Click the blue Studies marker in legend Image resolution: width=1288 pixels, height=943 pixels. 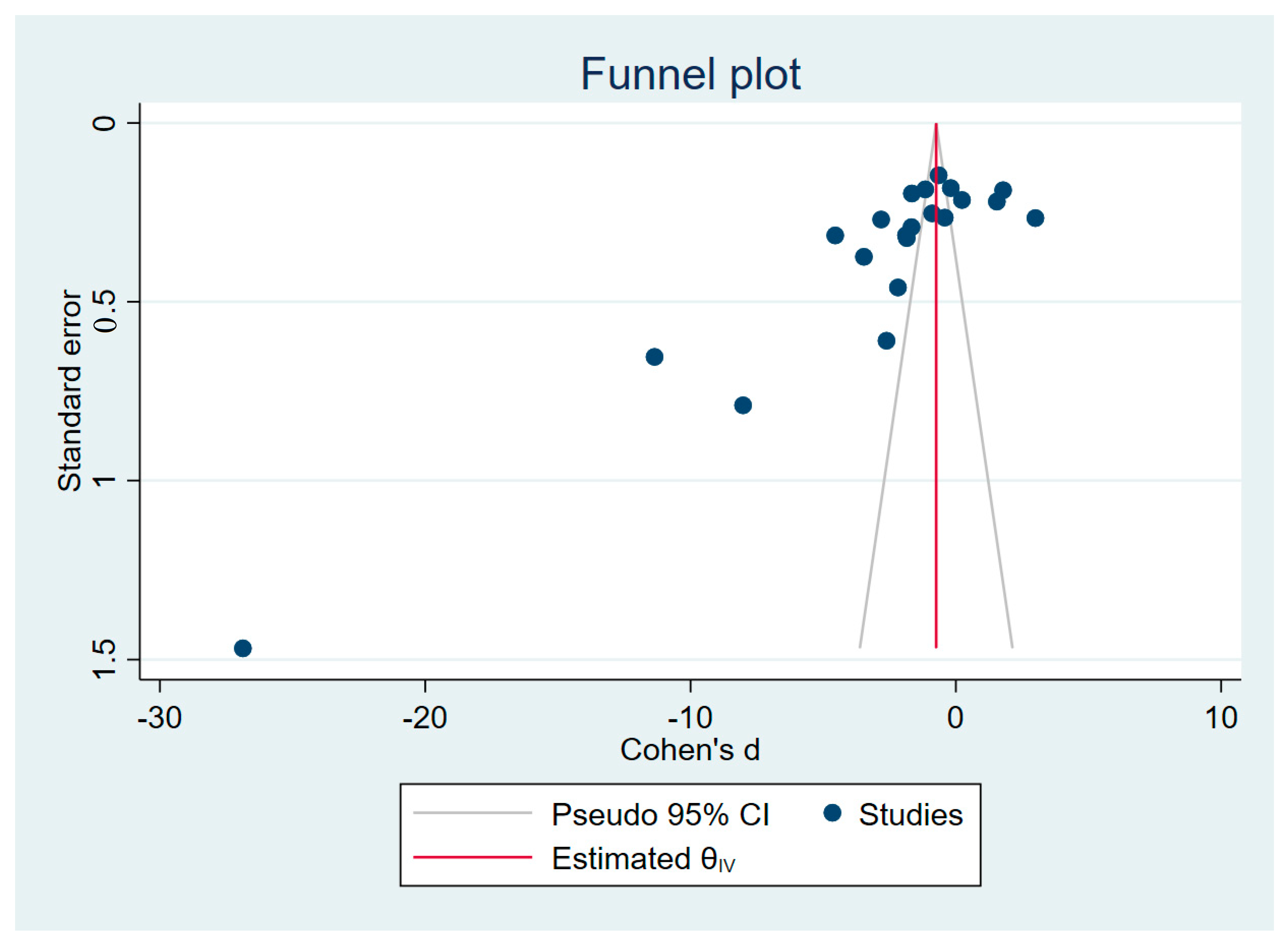point(833,813)
